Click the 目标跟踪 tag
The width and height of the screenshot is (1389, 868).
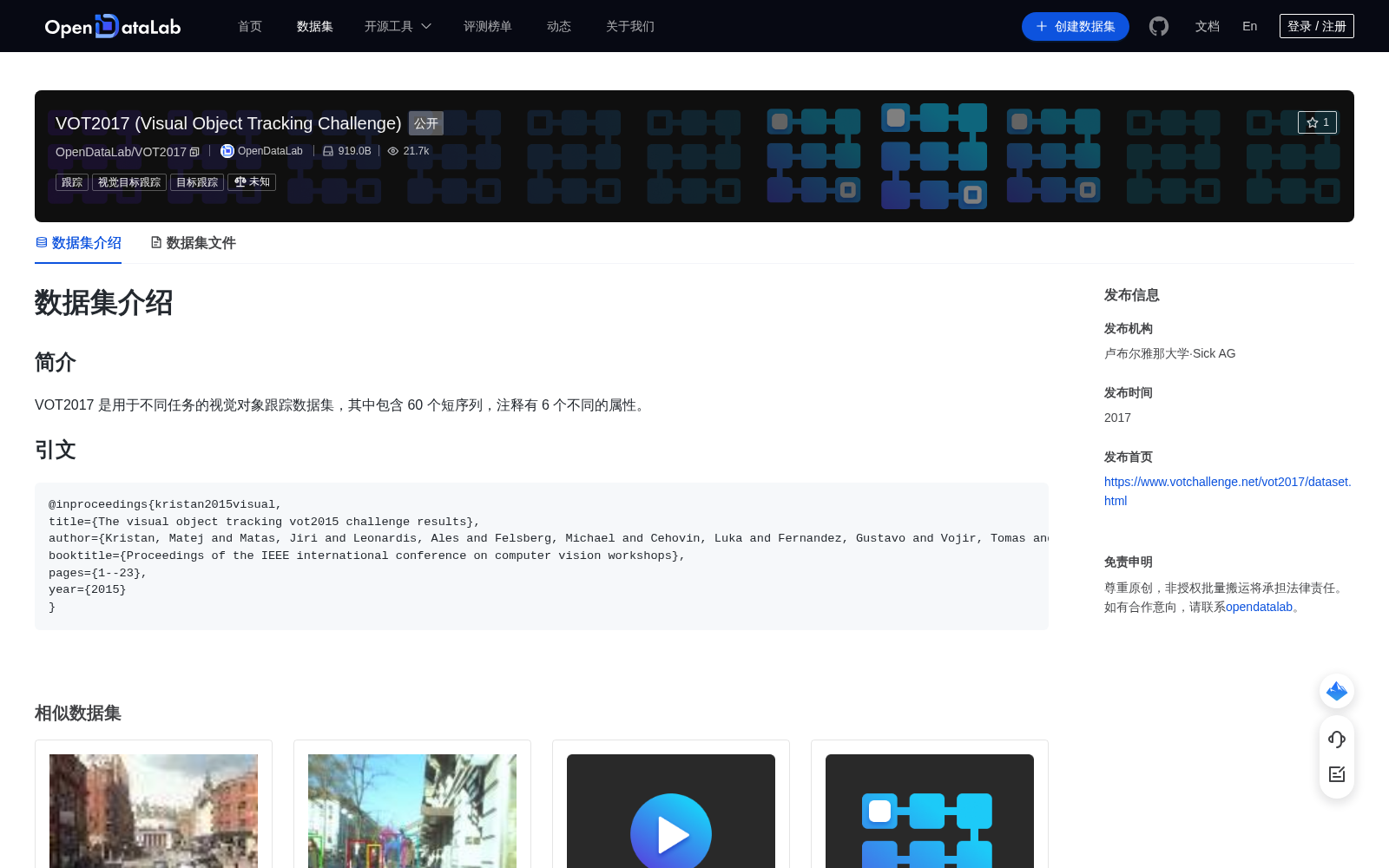pyautogui.click(x=197, y=182)
